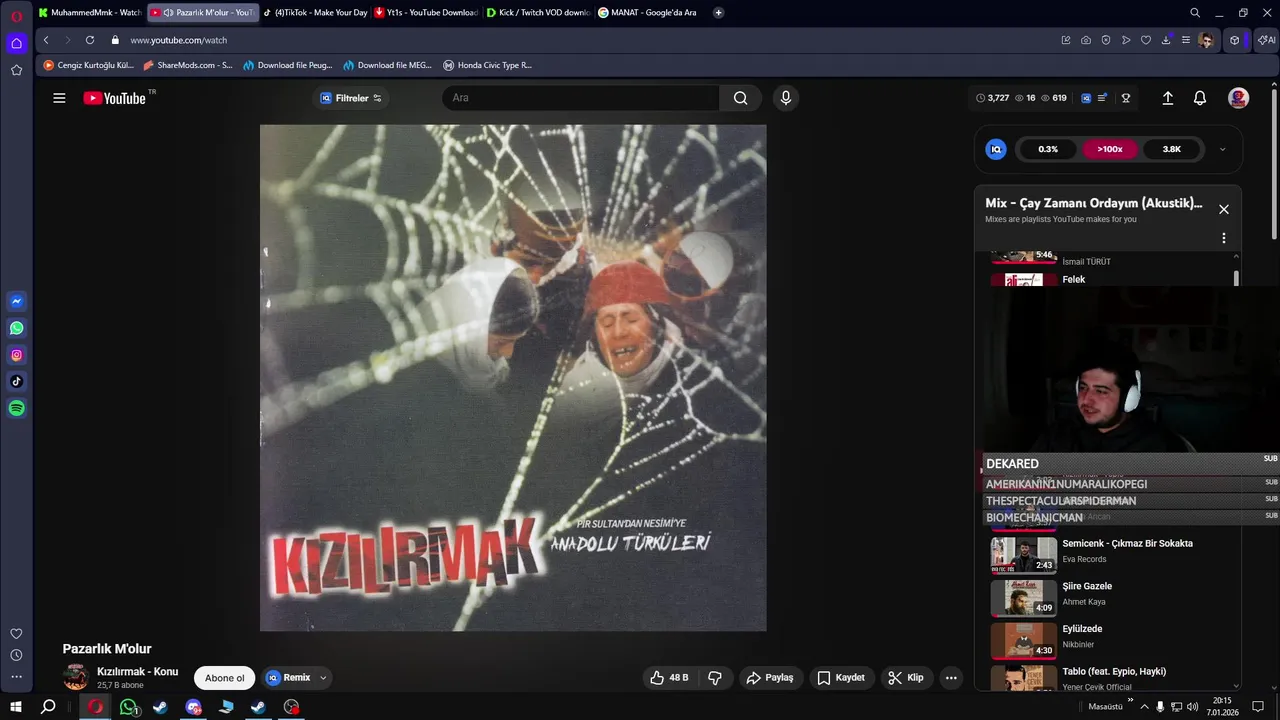
Task: Mute the Pazarlık M'olur tab speaker icon
Action: 168,13
